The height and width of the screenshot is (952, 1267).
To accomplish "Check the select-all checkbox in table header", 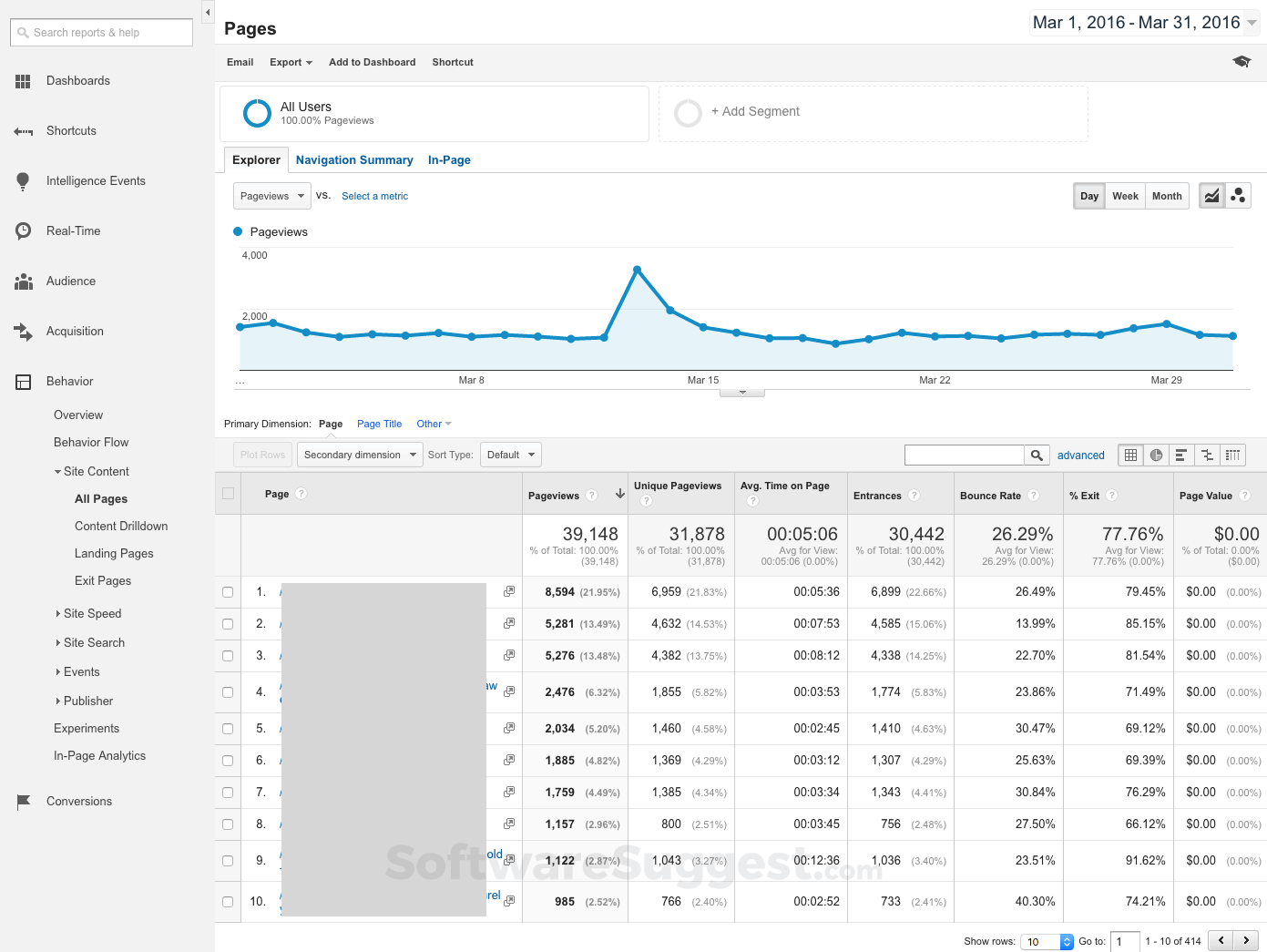I will [227, 492].
